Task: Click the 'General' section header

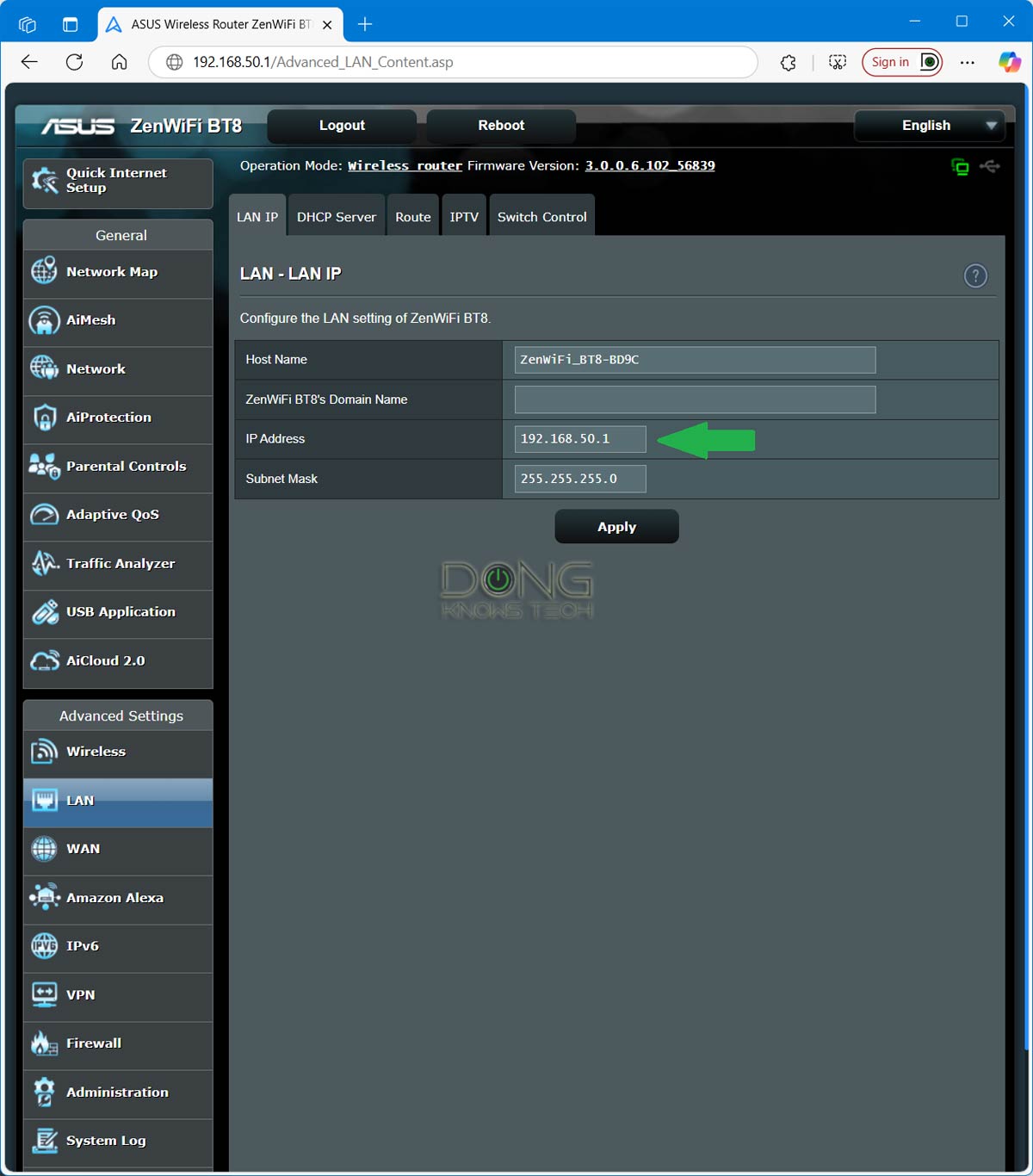Action: pos(121,235)
